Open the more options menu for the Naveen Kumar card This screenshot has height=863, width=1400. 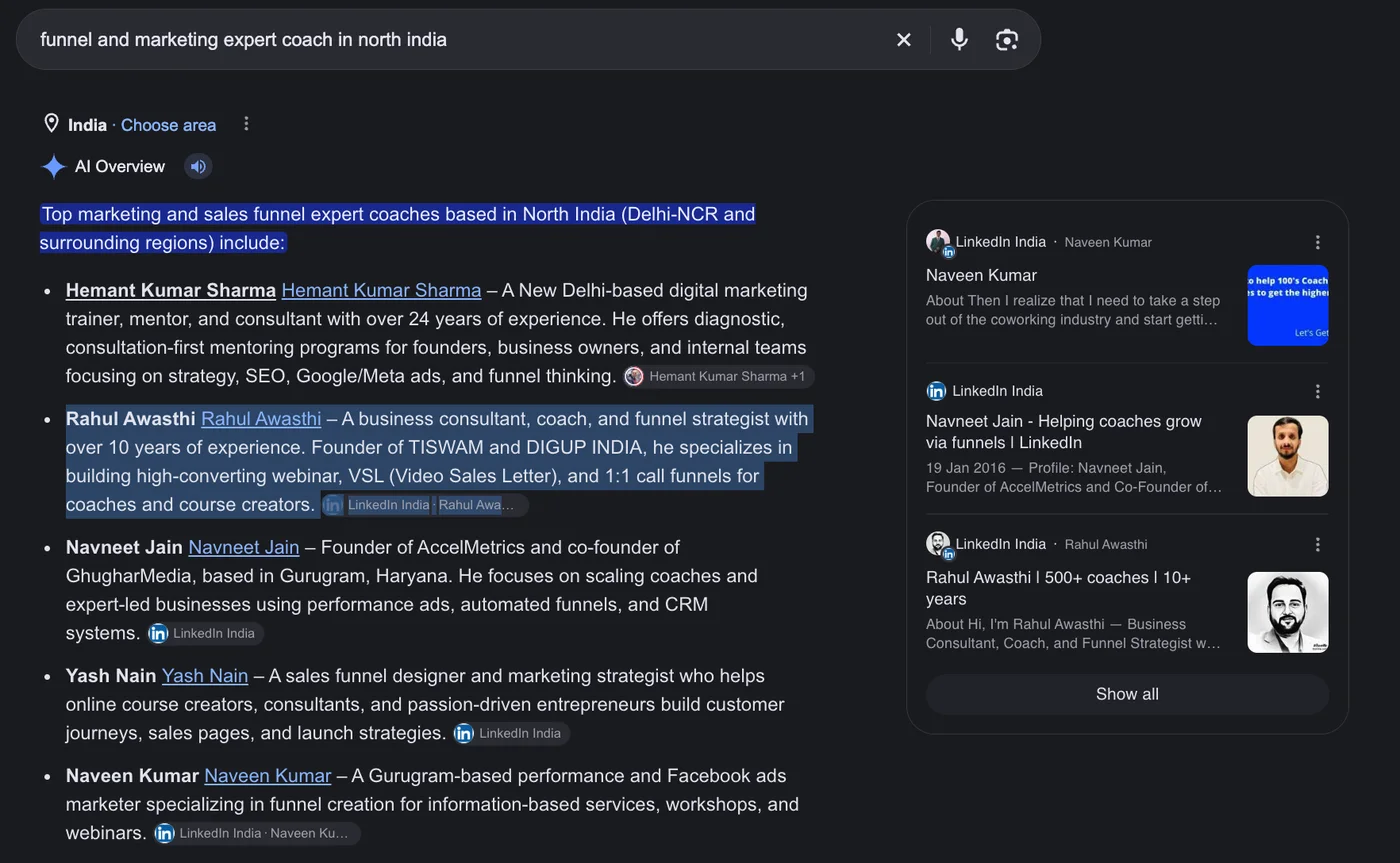point(1318,242)
